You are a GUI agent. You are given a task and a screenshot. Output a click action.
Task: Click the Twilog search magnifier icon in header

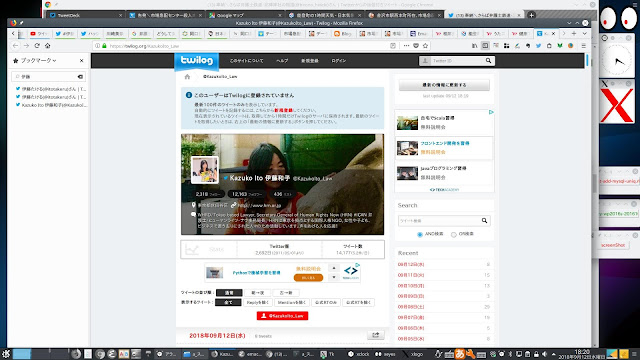pyautogui.click(x=489, y=61)
